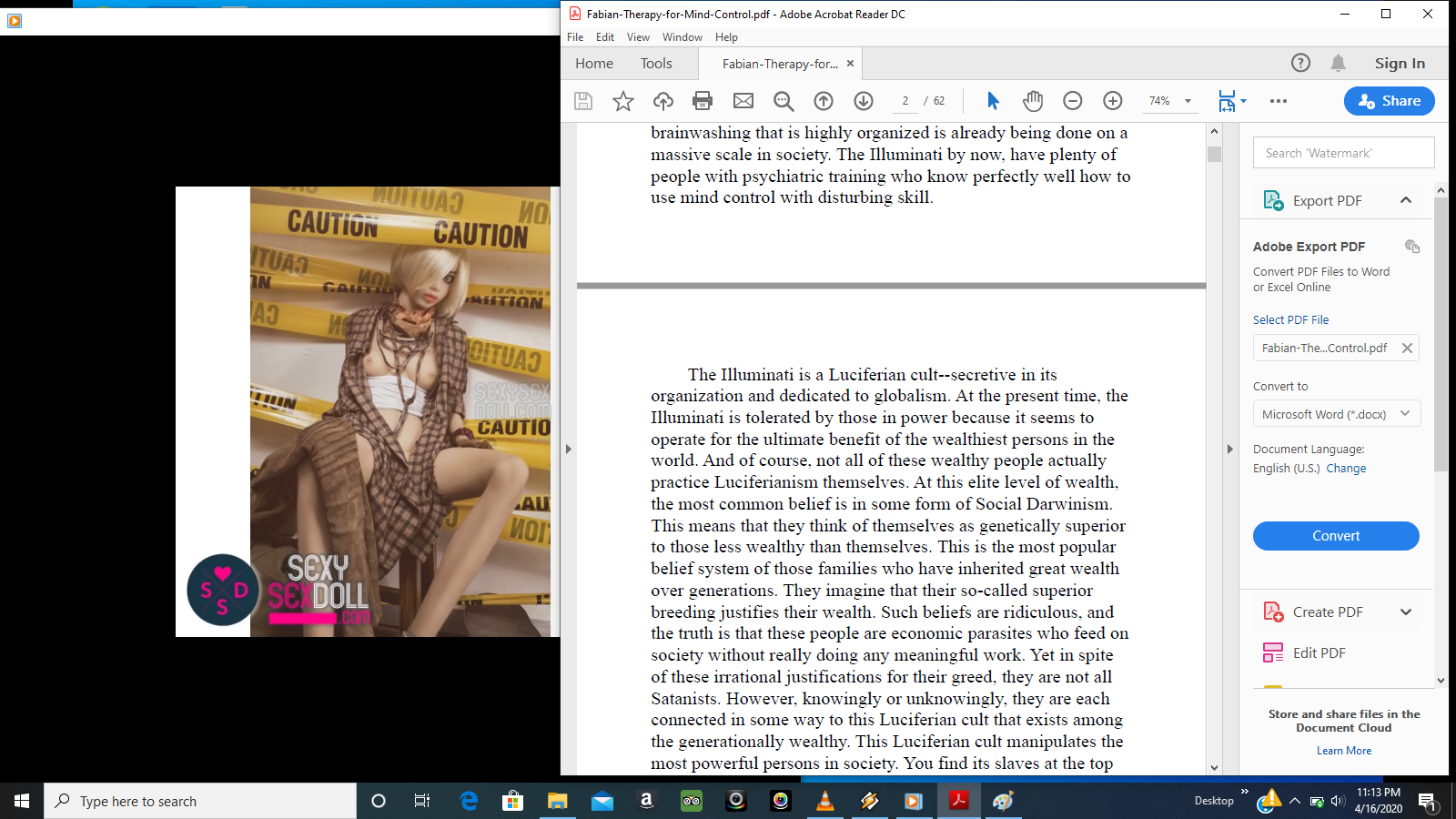The height and width of the screenshot is (819, 1456).
Task: Click Learn More about Document Cloud
Action: [1344, 751]
